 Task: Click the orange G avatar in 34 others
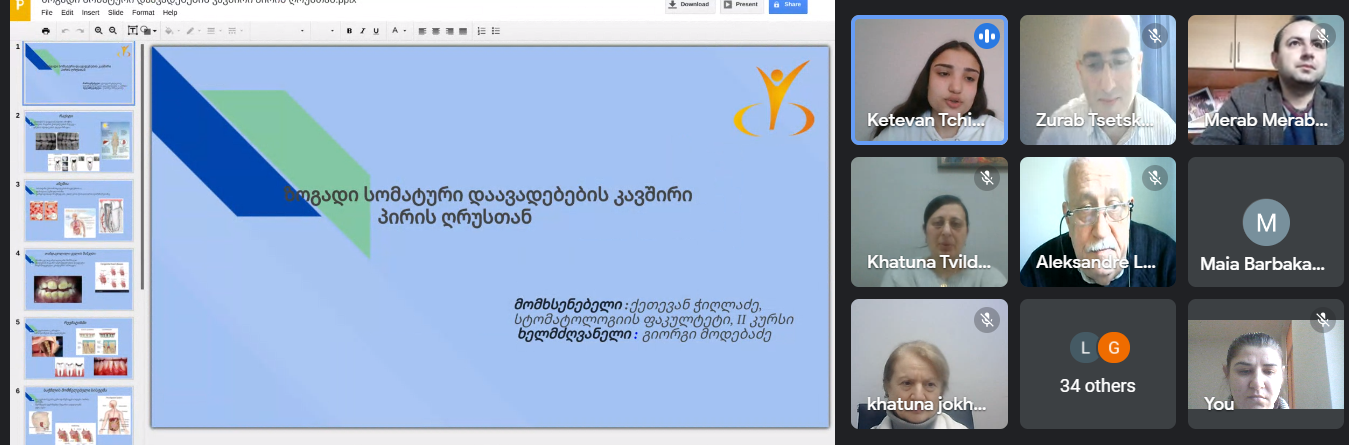(x=1113, y=347)
